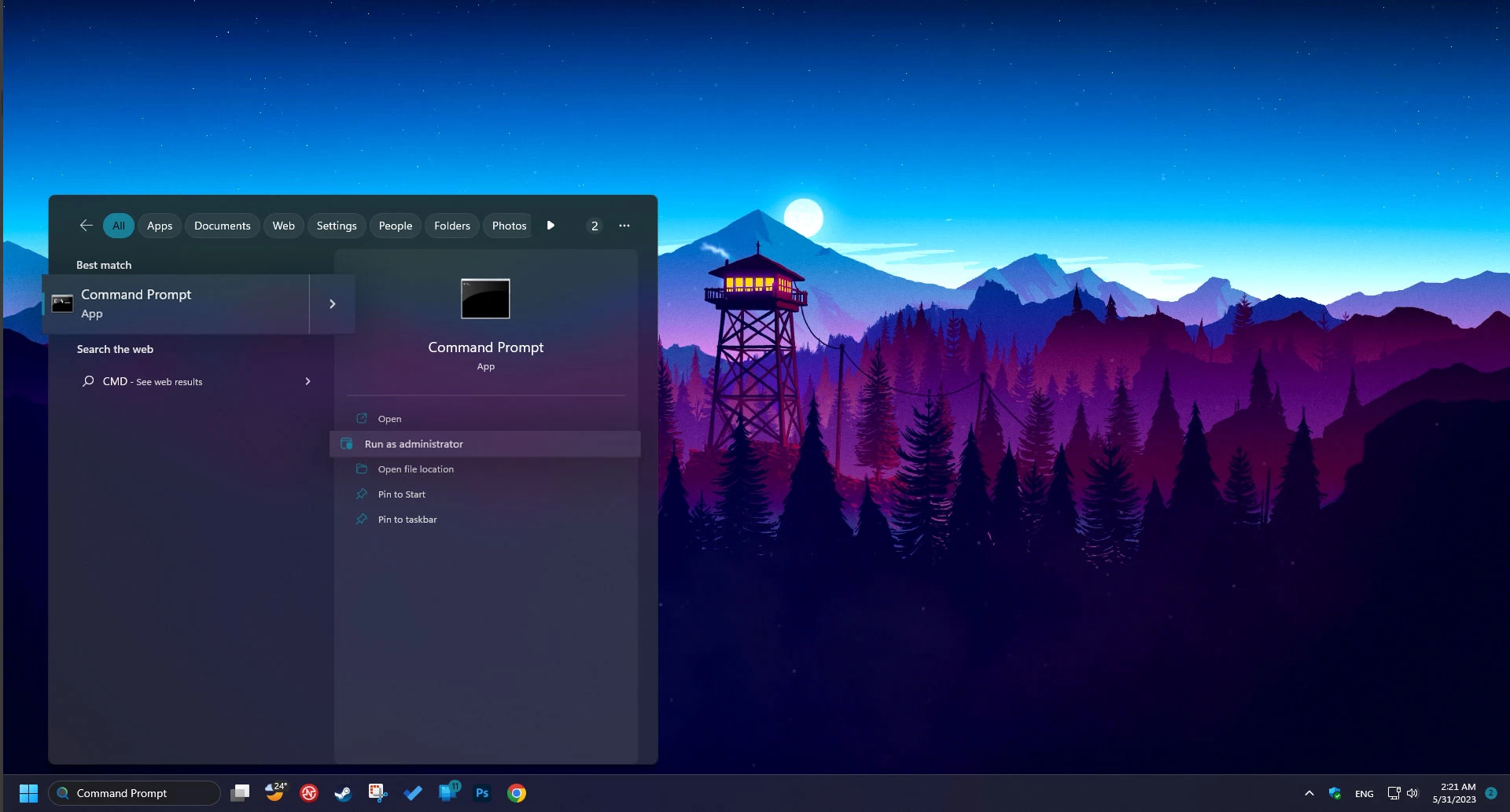
Task: Click the ENG language indicator
Action: [1365, 794]
